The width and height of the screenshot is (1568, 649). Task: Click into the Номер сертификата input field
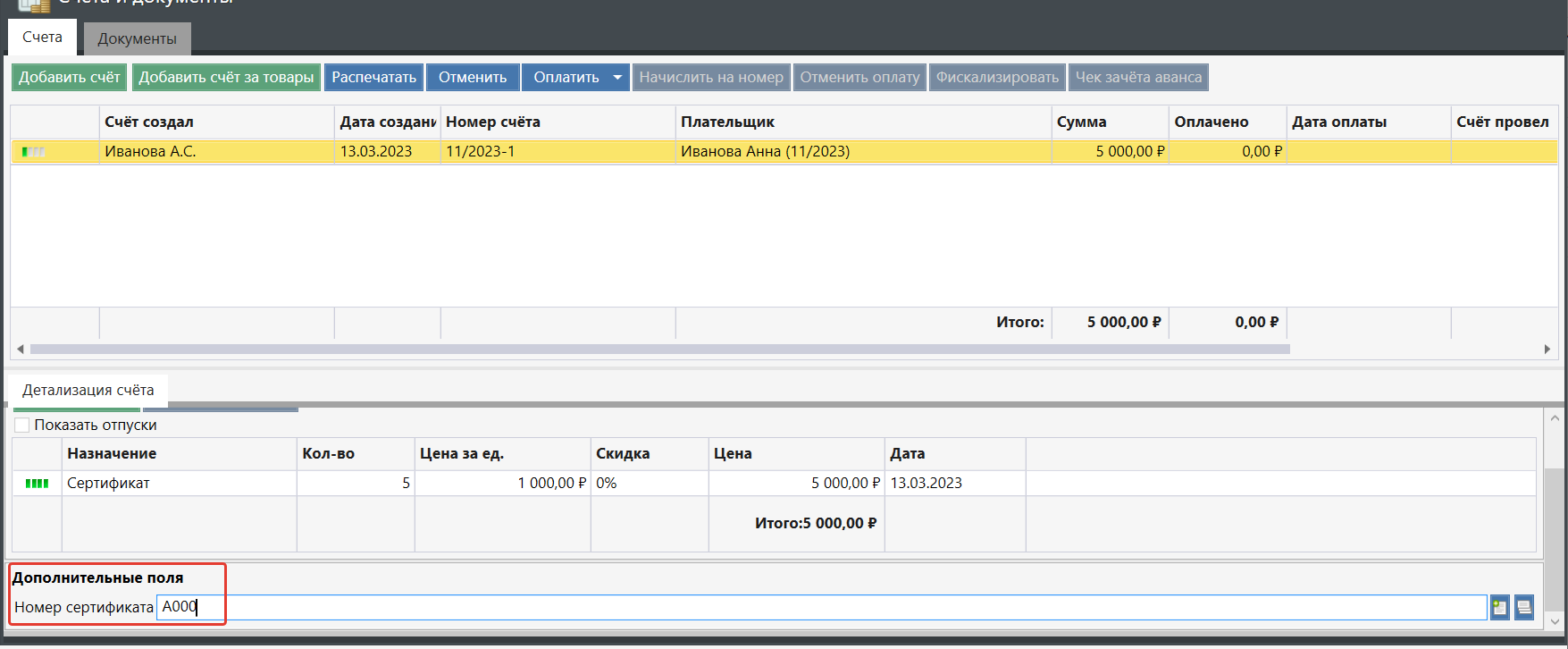804,608
